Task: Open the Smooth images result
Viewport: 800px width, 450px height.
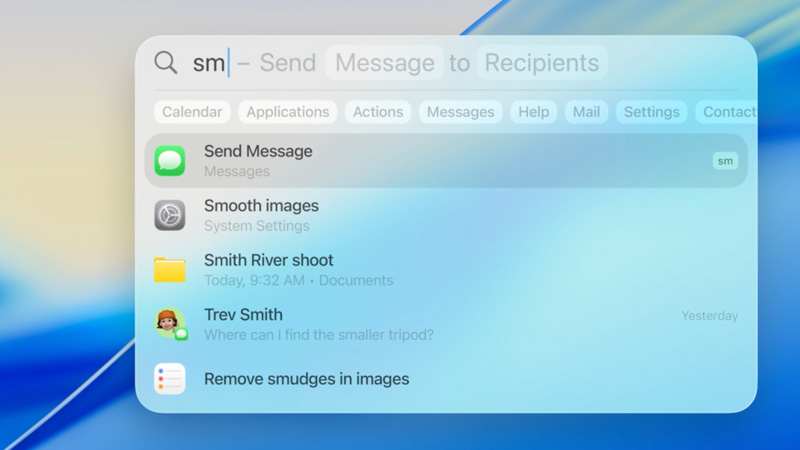Action: tap(446, 215)
